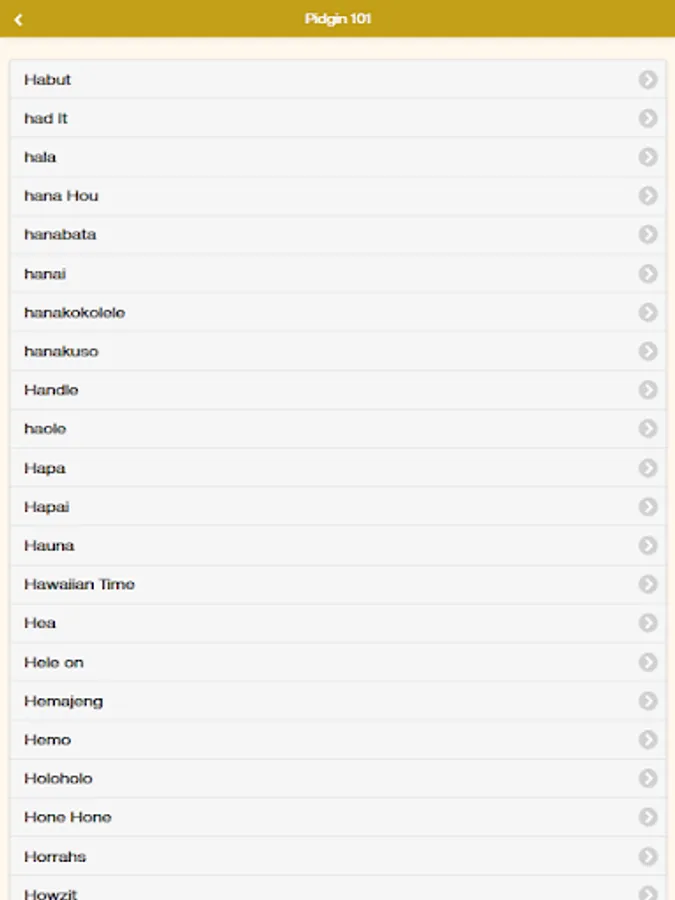This screenshot has height=900, width=675.
Task: Tap the back arrow in header
Action: pos(18,19)
